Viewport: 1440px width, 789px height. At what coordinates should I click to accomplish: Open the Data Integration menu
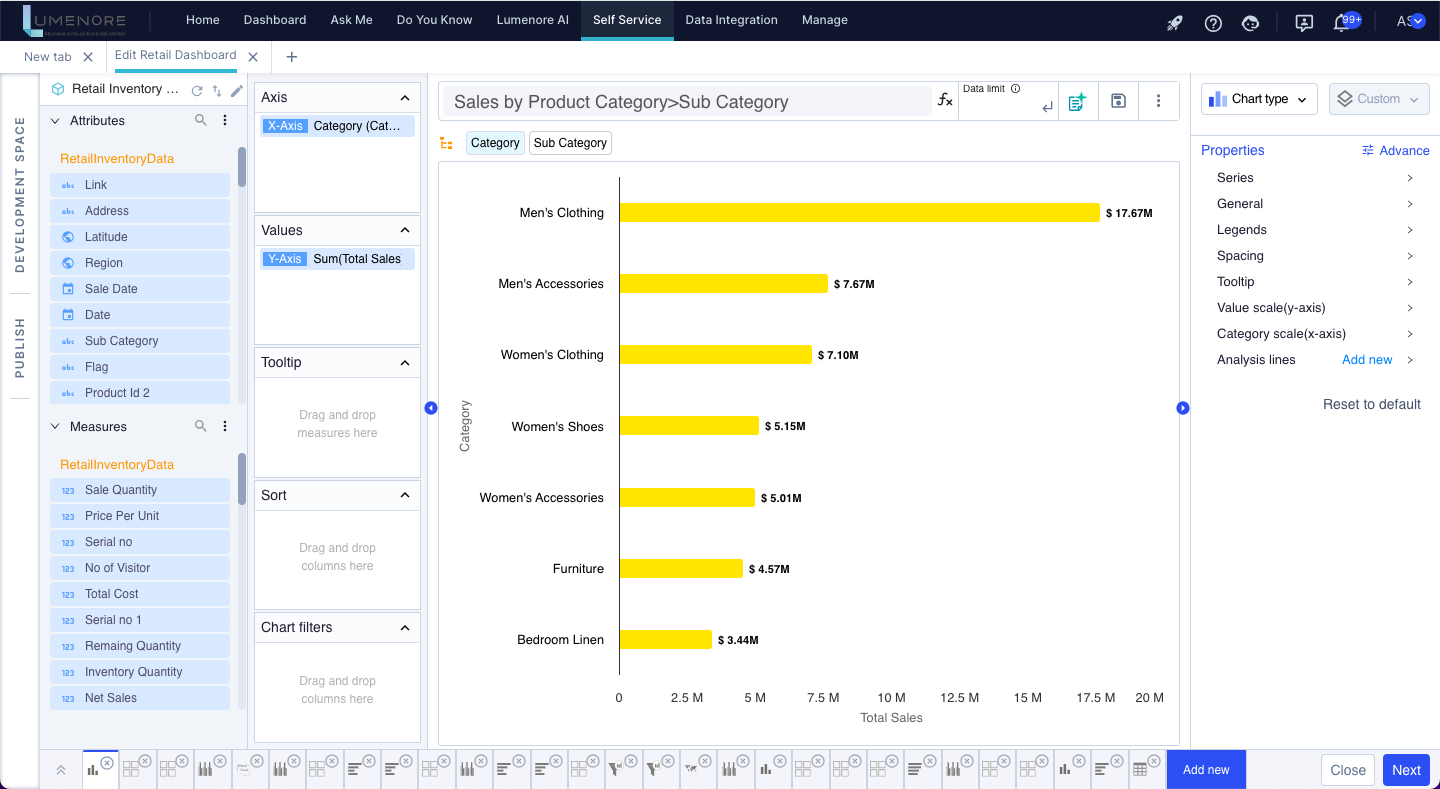pyautogui.click(x=731, y=20)
